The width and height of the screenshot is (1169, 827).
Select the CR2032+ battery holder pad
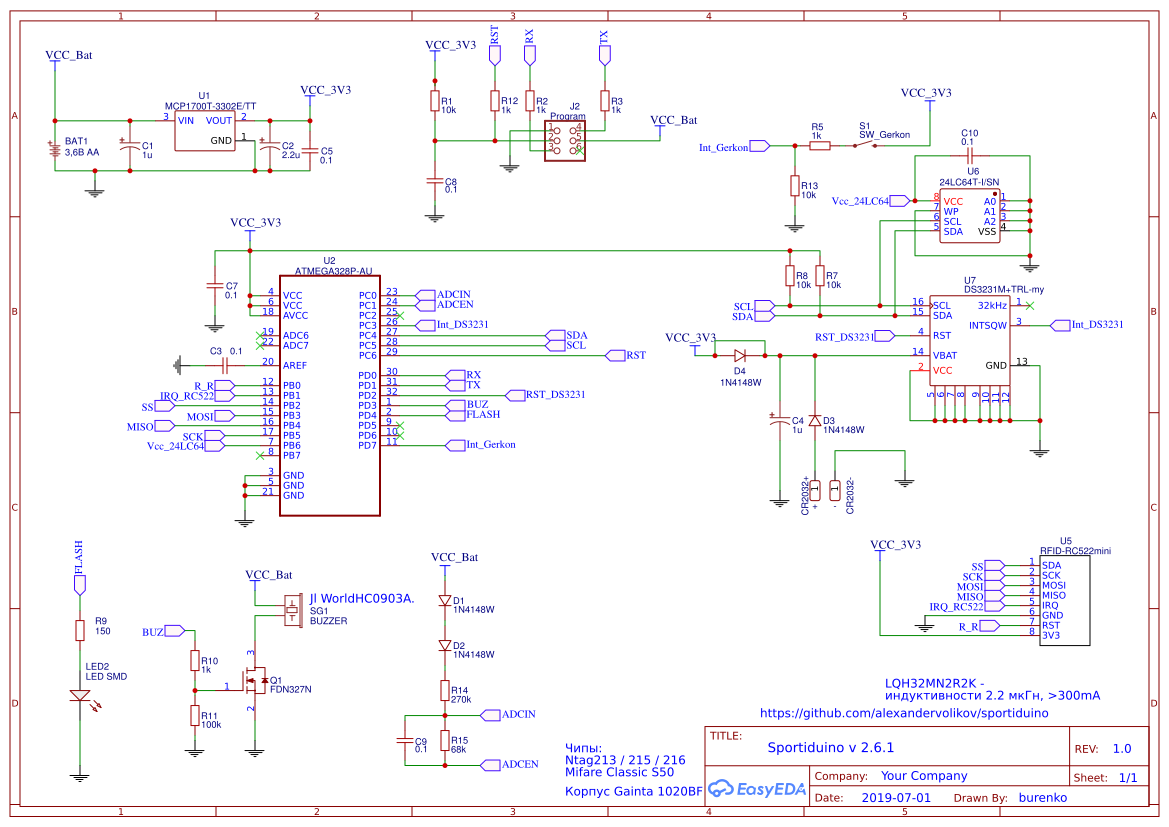817,490
